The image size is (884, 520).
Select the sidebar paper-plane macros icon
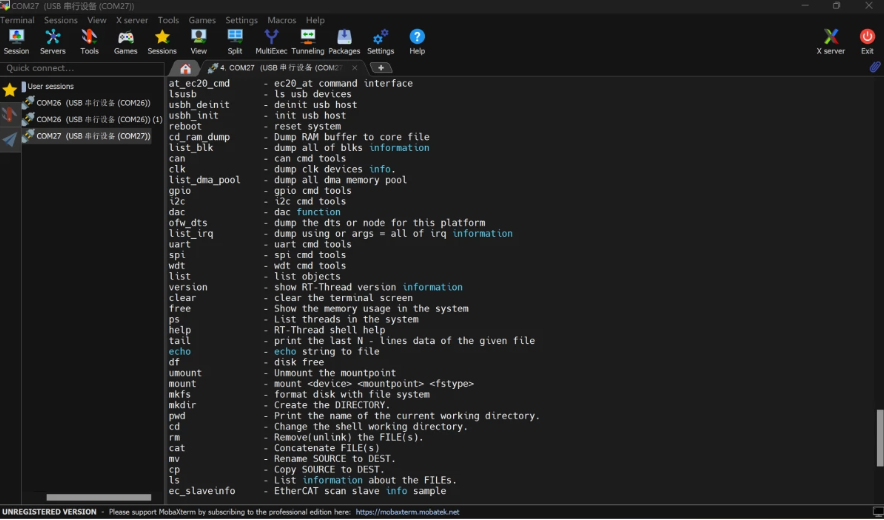[10, 139]
